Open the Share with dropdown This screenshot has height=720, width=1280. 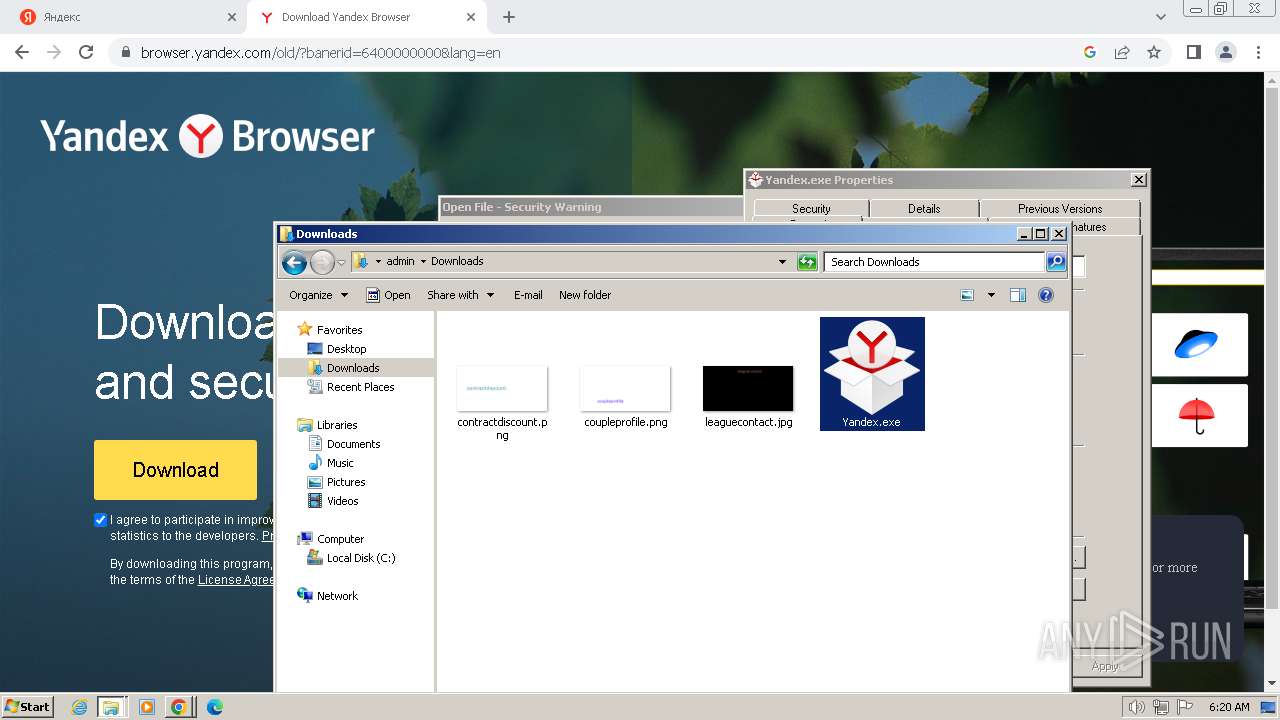pyautogui.click(x=460, y=295)
